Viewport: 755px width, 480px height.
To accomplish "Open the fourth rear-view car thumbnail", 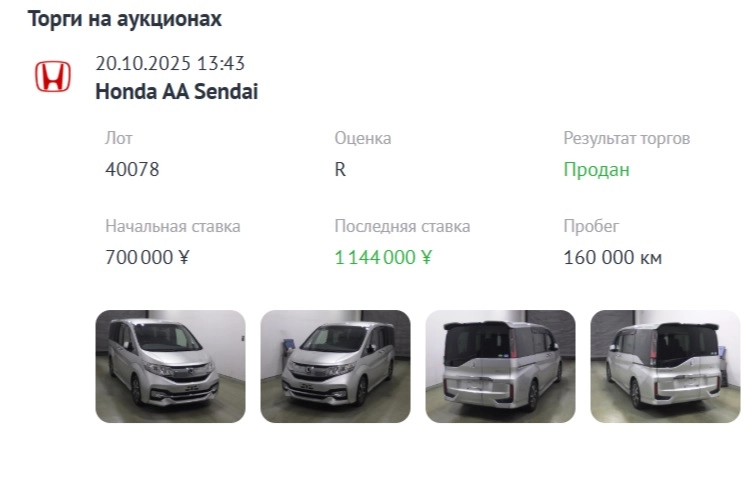I will [665, 366].
